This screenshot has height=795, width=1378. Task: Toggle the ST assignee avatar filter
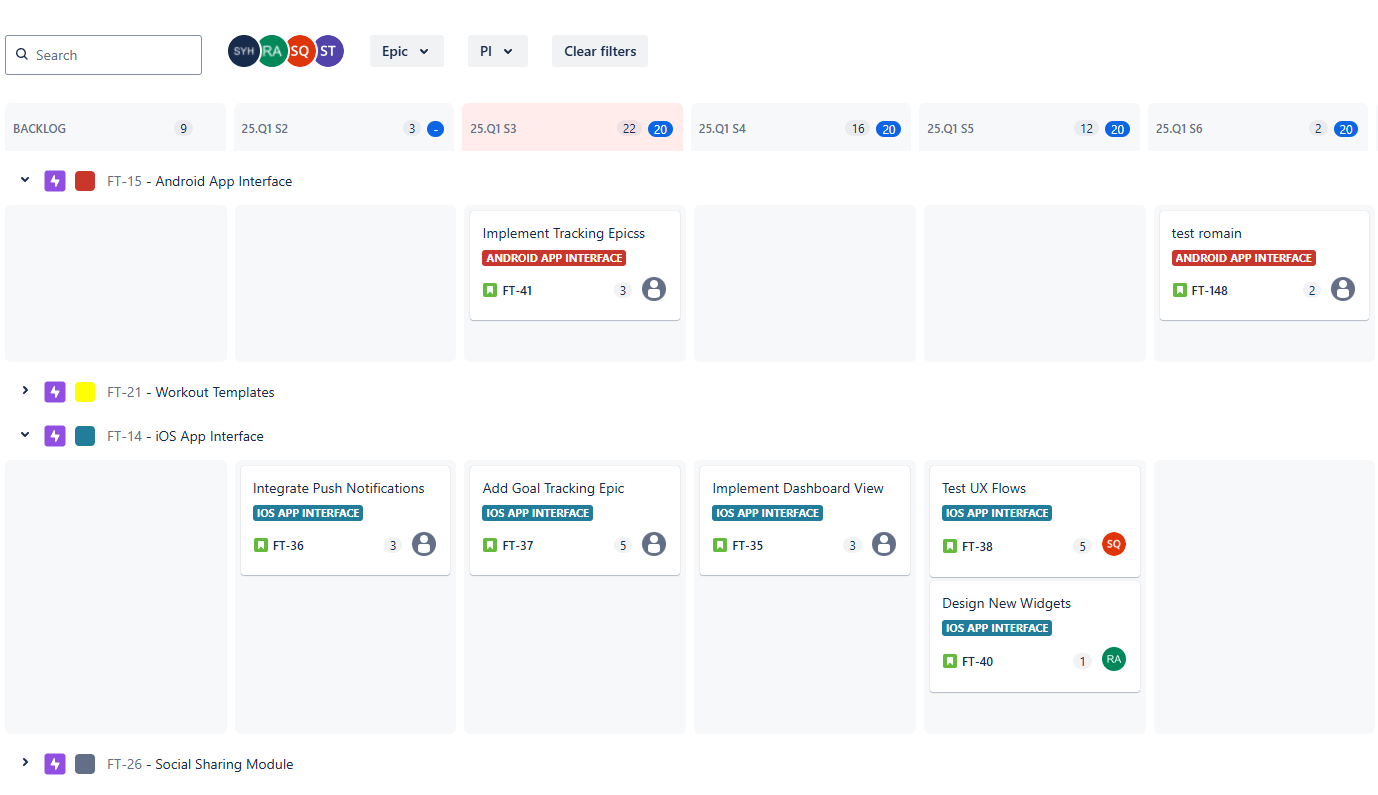click(x=329, y=51)
